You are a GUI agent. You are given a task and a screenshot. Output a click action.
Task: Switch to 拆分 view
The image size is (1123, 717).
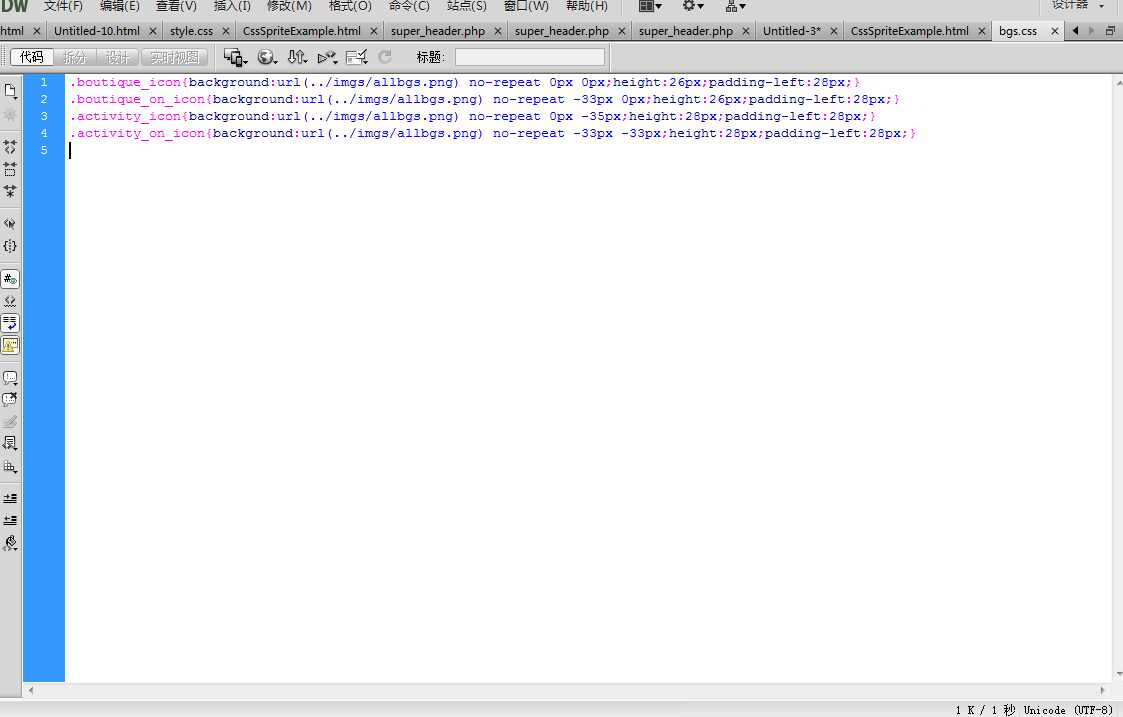[x=75, y=57]
